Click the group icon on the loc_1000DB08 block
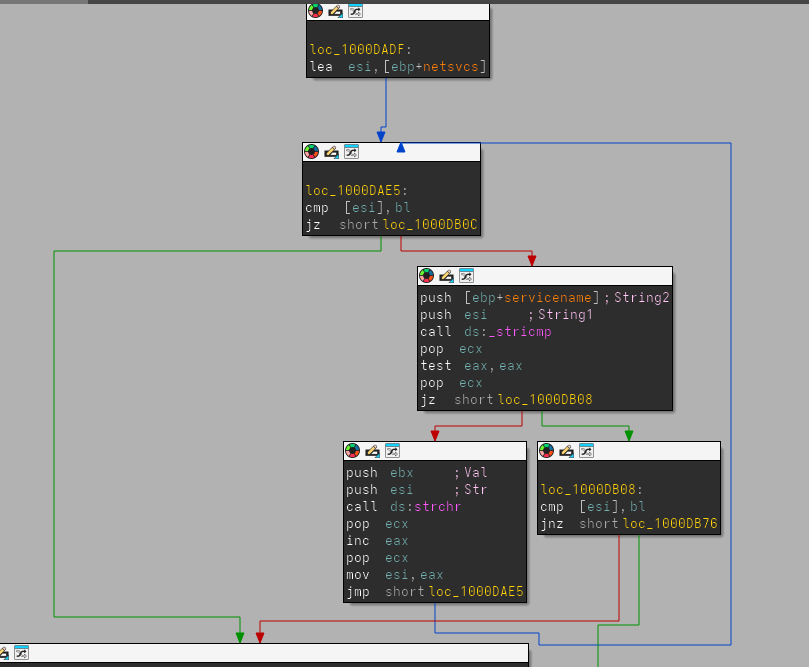This screenshot has height=667, width=809. [x=586, y=451]
